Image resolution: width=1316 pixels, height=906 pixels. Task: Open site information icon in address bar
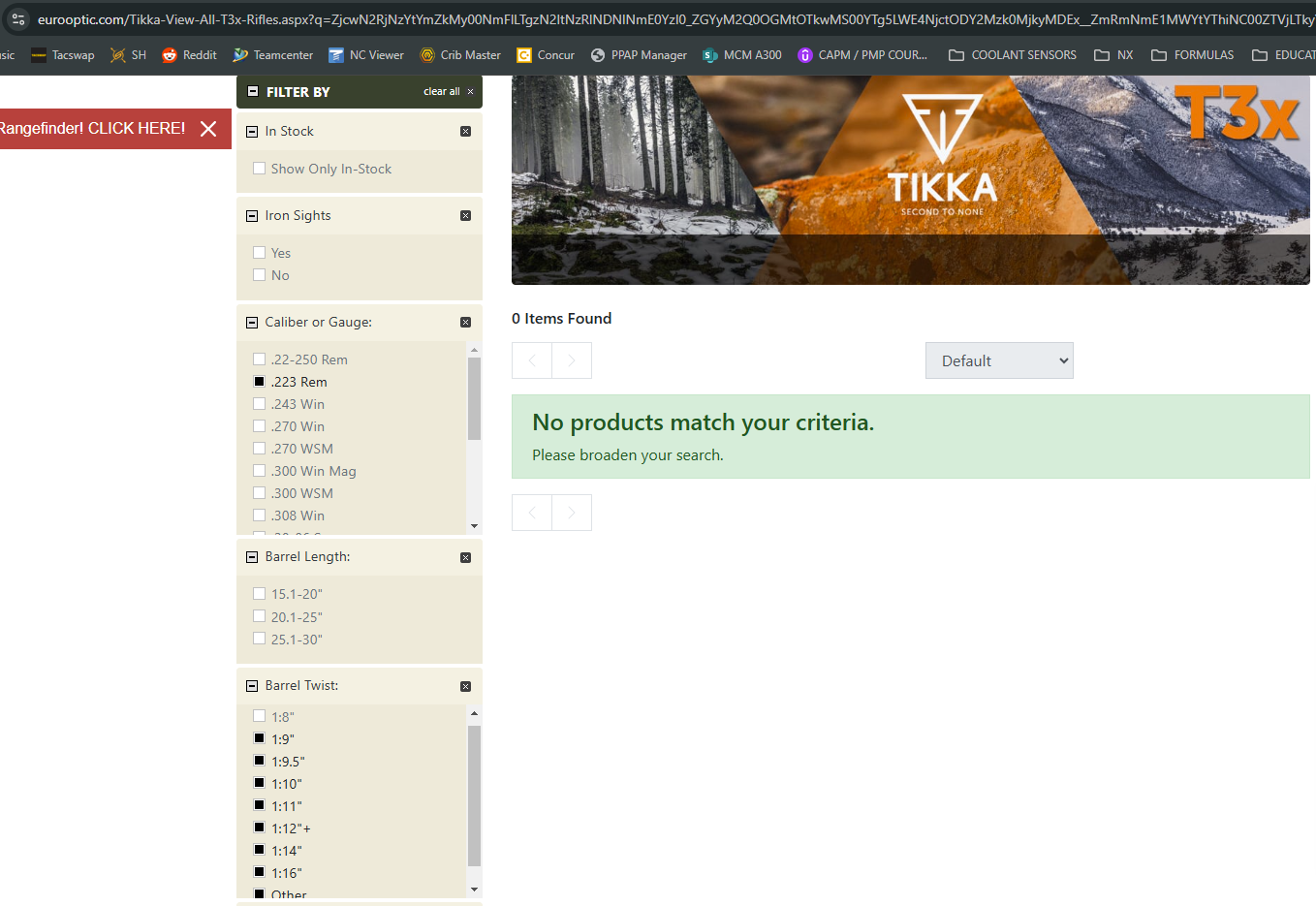(18, 19)
